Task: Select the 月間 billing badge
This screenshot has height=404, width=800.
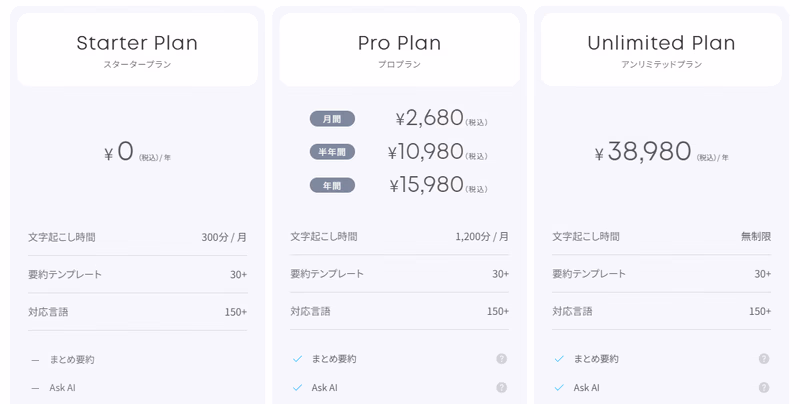Action: [332, 119]
